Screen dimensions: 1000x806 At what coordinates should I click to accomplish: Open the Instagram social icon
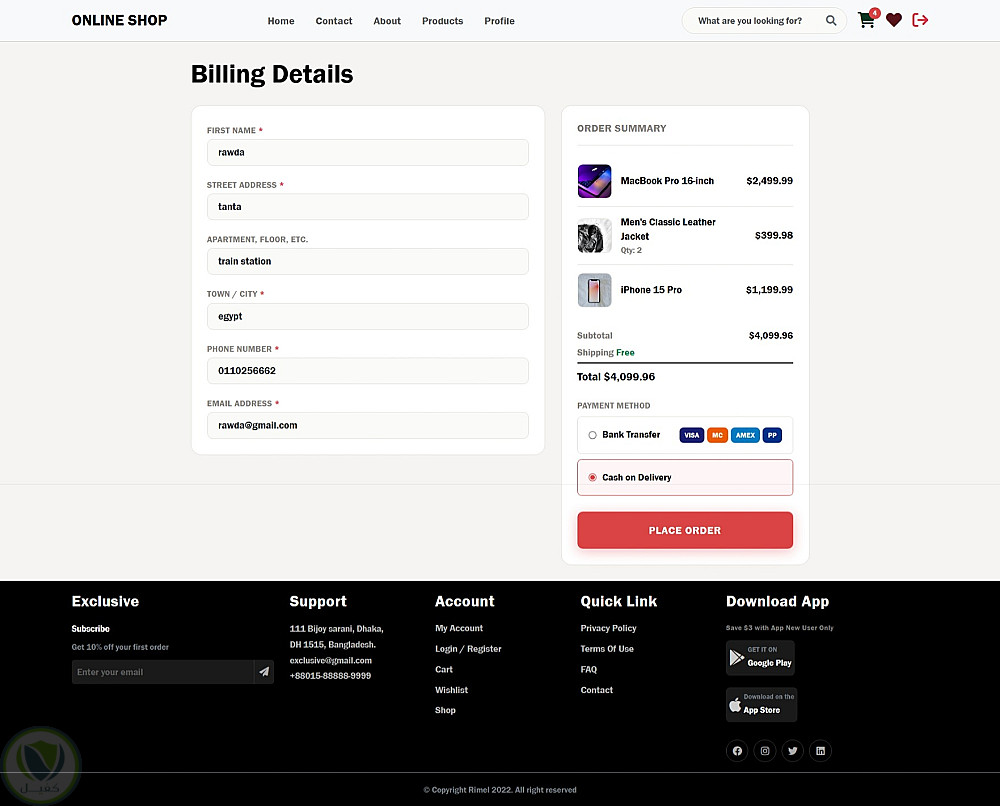[765, 751]
